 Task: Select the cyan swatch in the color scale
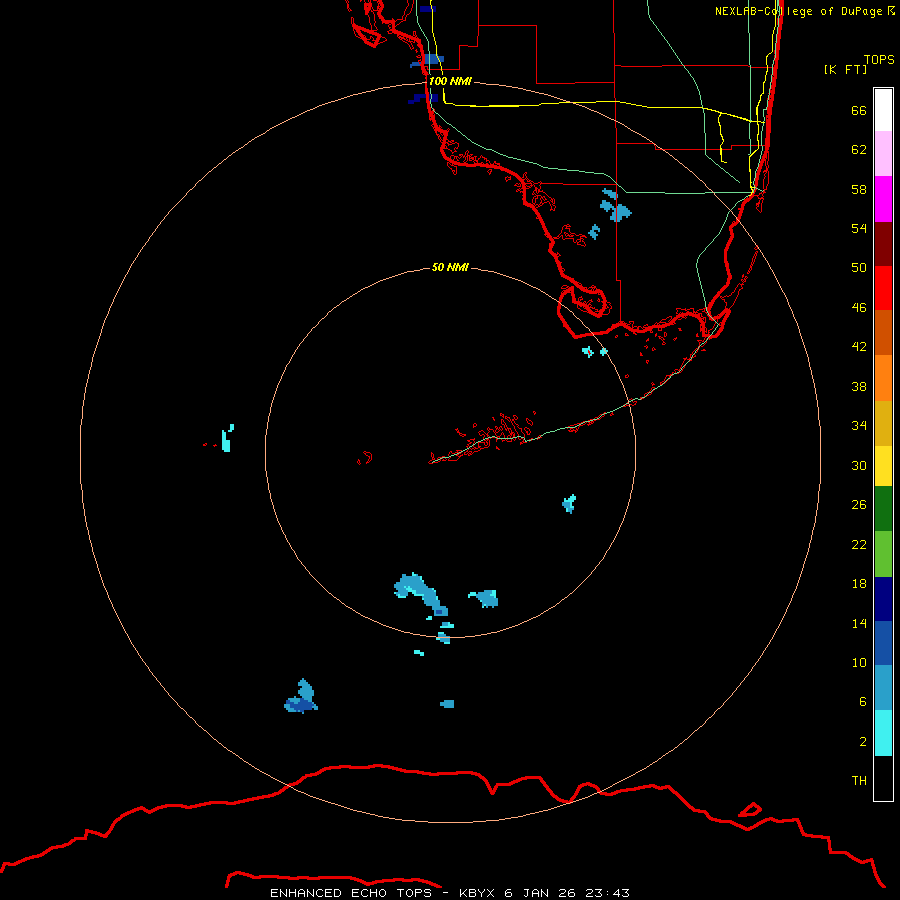883,733
